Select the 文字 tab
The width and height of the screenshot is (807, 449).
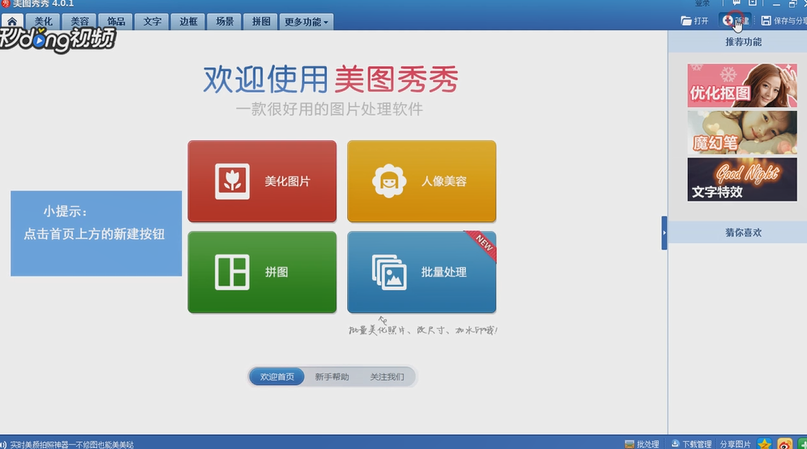coord(152,22)
